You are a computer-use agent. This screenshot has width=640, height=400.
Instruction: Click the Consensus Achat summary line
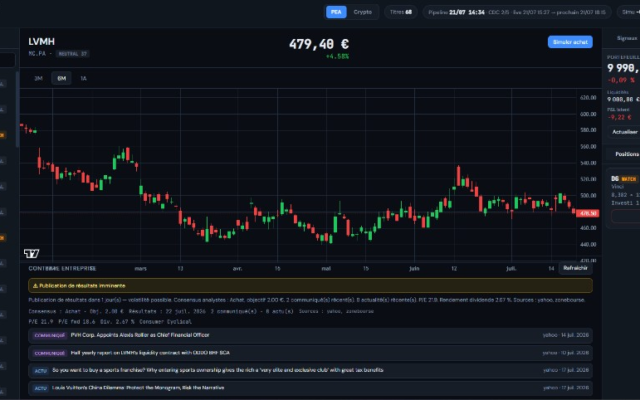(201, 311)
